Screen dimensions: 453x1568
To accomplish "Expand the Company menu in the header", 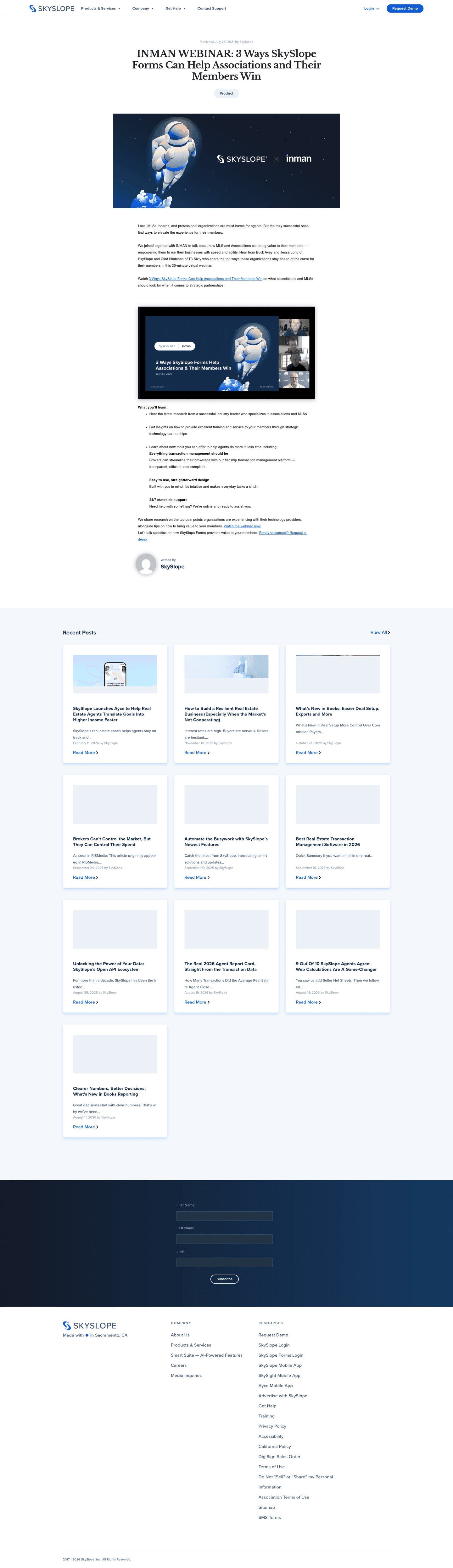I will click(143, 8).
